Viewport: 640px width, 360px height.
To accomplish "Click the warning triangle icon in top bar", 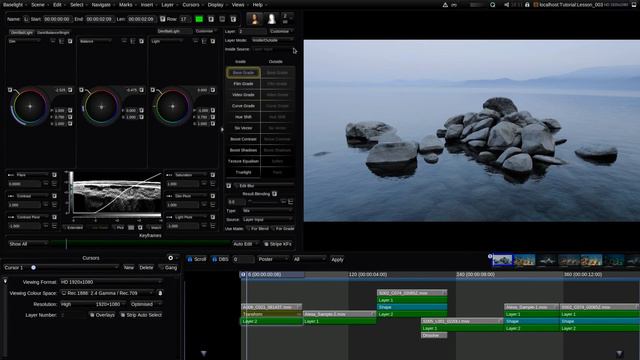I will tap(445, 5).
